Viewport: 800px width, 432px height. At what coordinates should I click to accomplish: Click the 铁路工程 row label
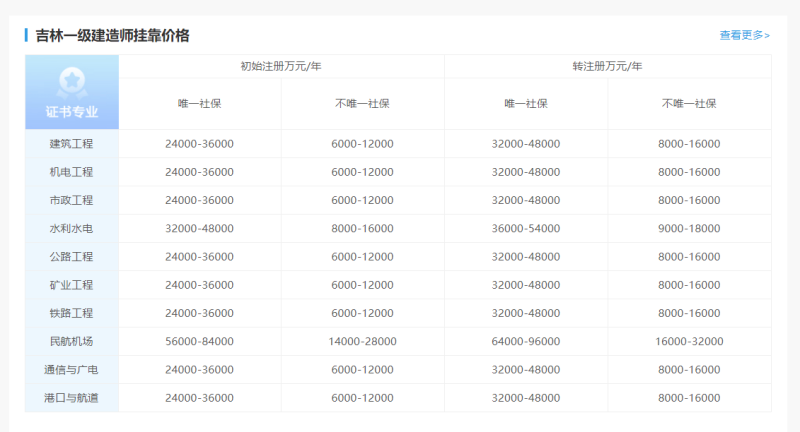point(71,313)
